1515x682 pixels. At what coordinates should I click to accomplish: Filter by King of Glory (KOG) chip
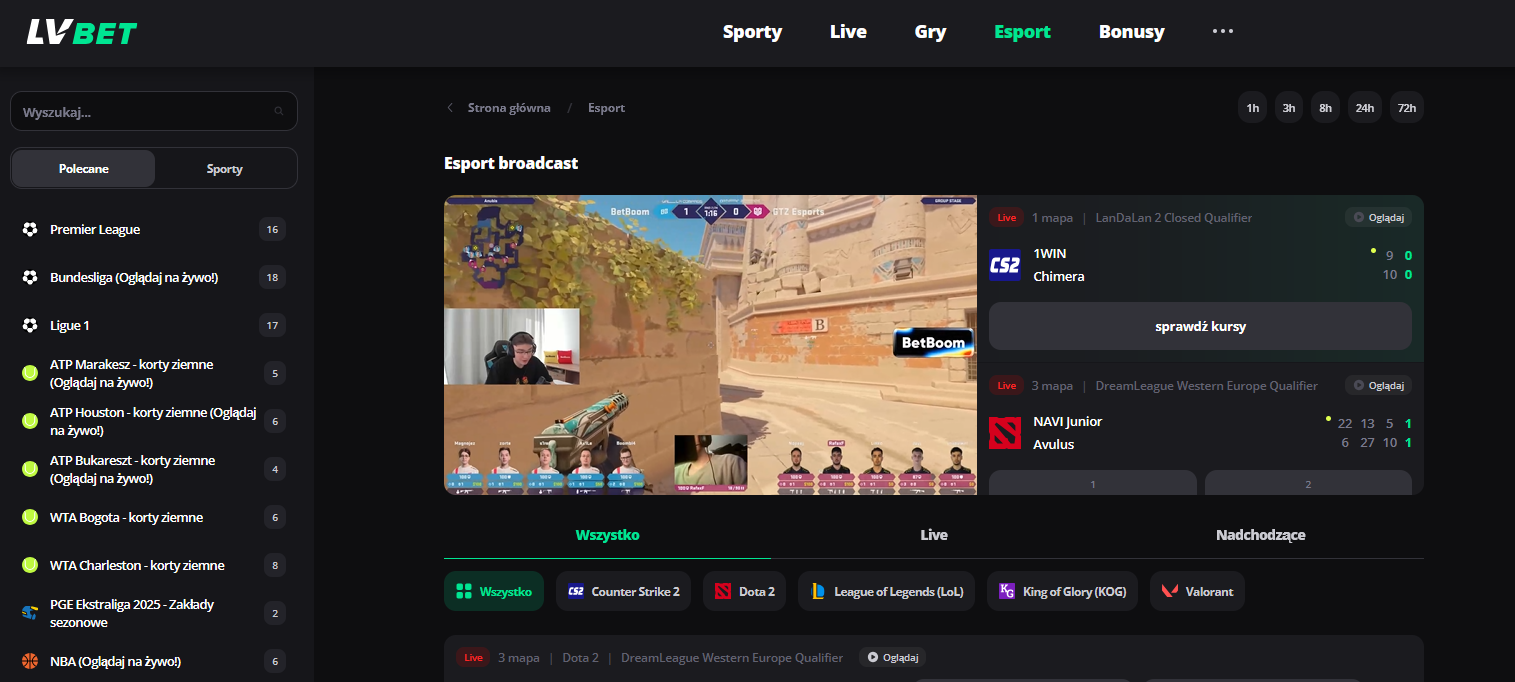(1063, 592)
